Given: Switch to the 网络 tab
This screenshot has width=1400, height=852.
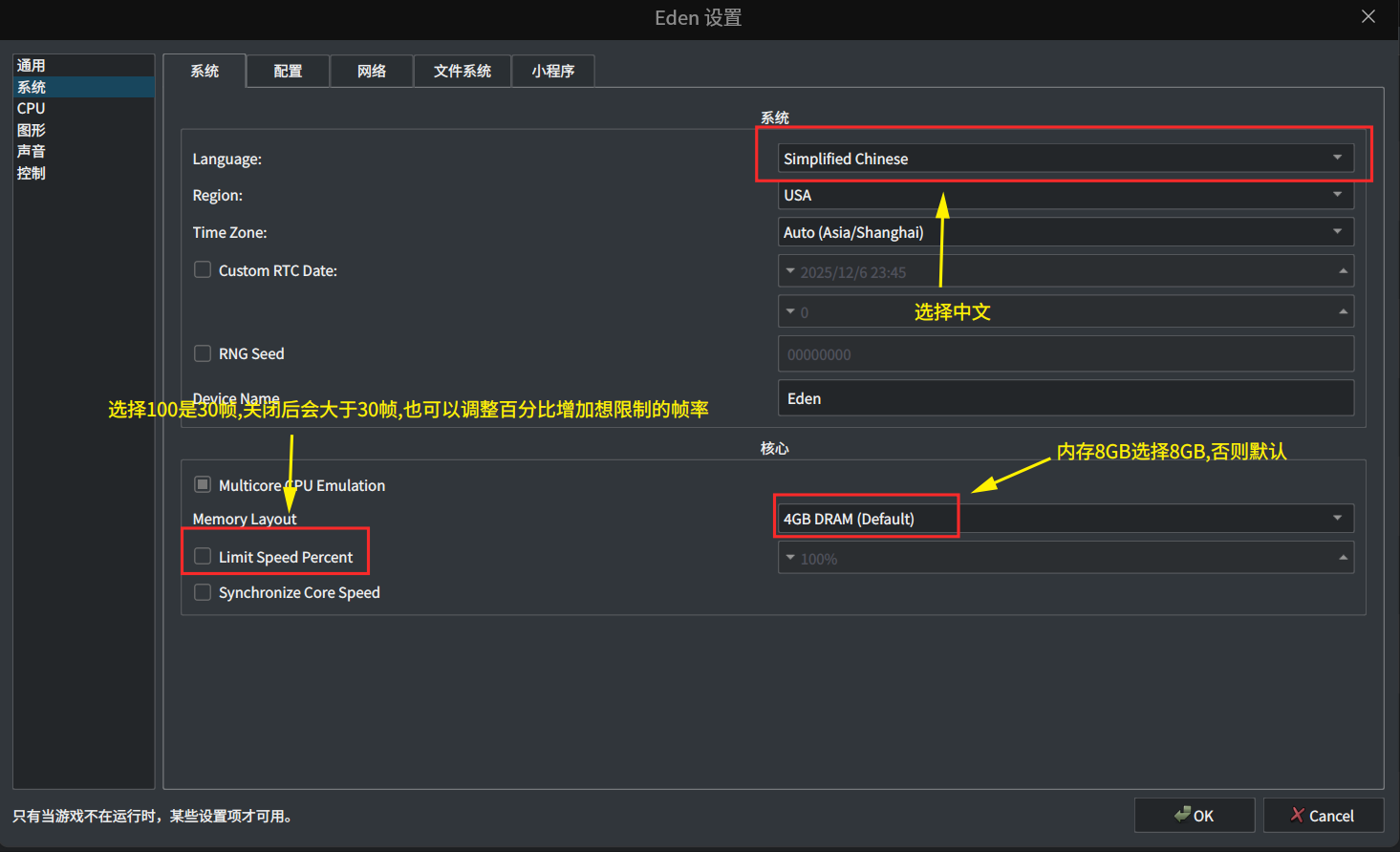Looking at the screenshot, I should tap(372, 71).
